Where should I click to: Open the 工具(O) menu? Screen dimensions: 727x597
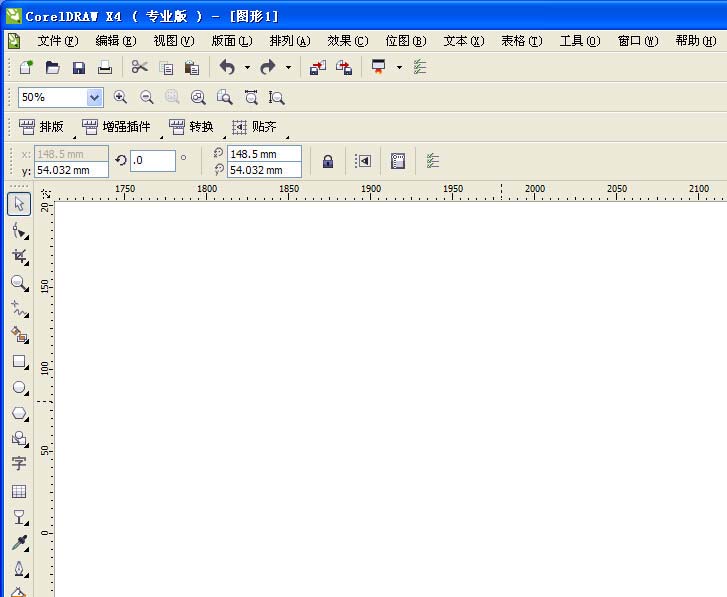click(x=580, y=41)
